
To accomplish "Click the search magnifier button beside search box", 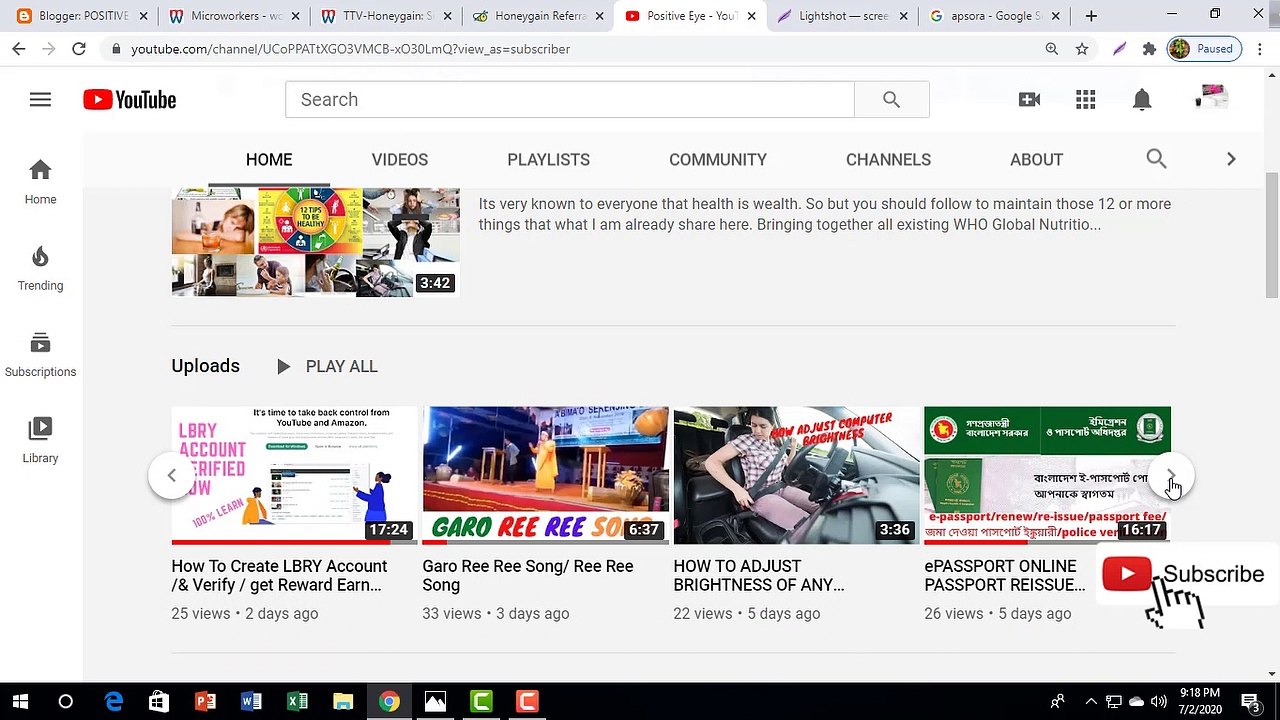I will pos(891,100).
